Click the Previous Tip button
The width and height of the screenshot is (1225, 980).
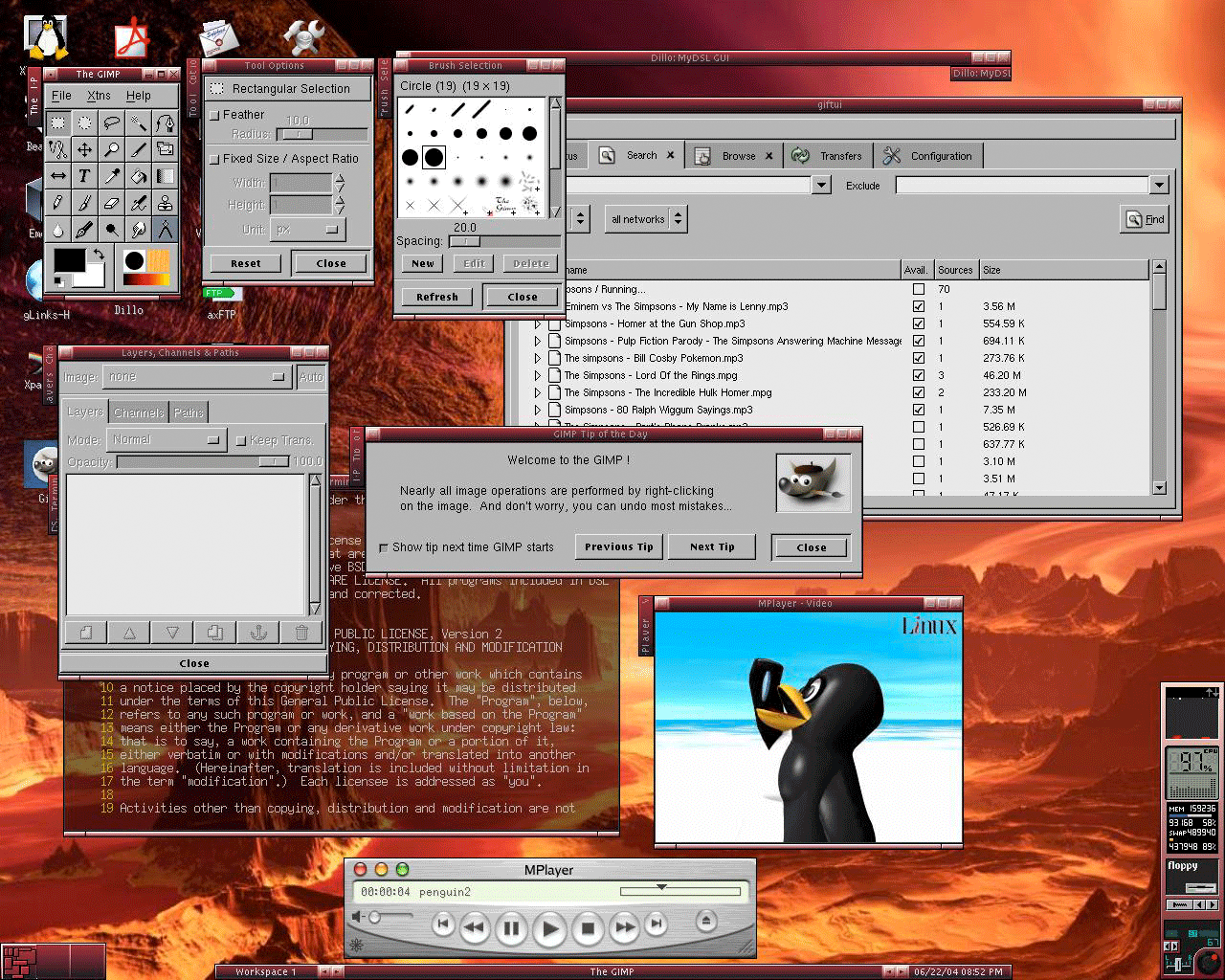click(618, 546)
